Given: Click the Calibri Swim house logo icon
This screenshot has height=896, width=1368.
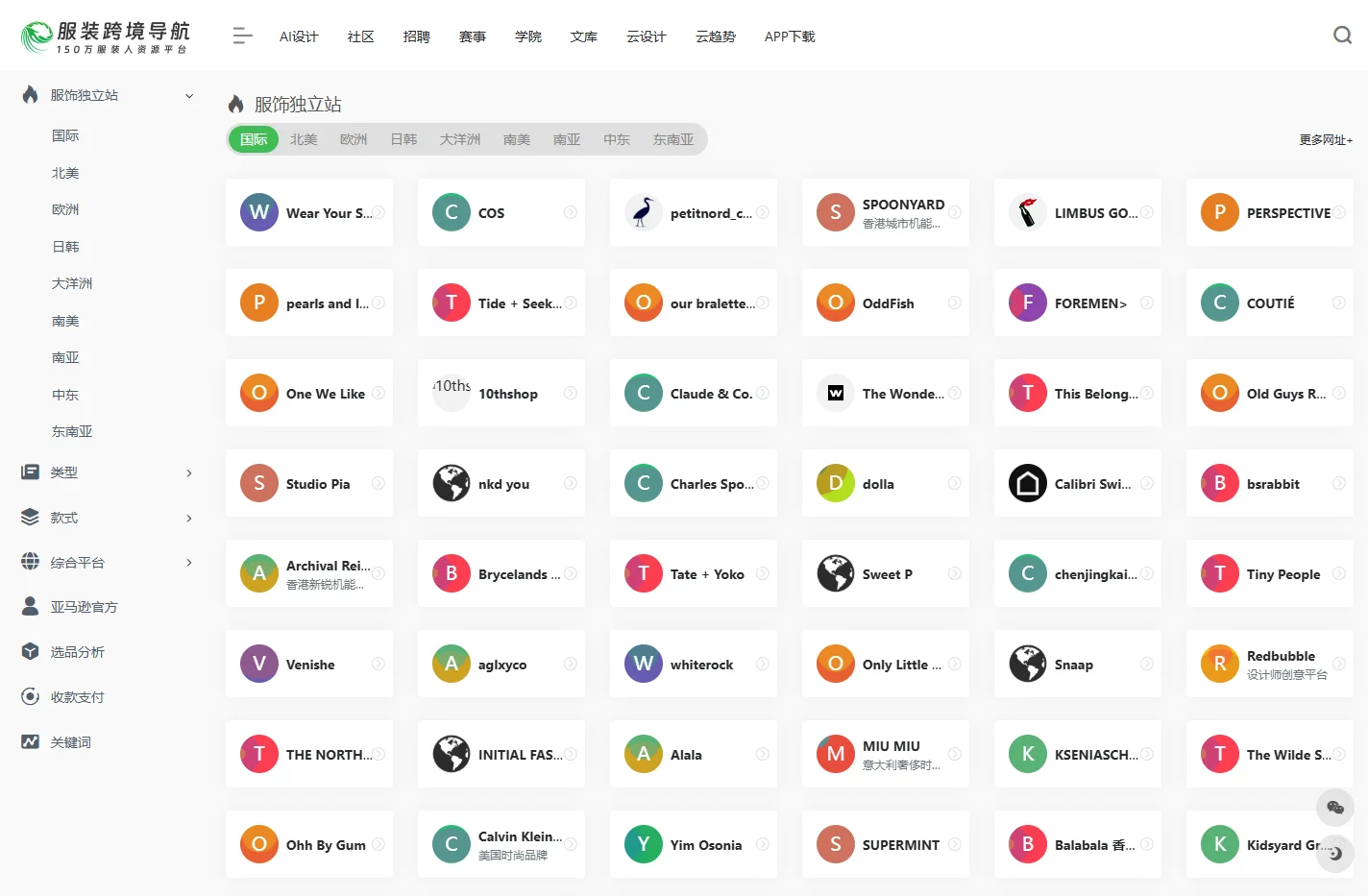Looking at the screenshot, I should [x=1028, y=483].
